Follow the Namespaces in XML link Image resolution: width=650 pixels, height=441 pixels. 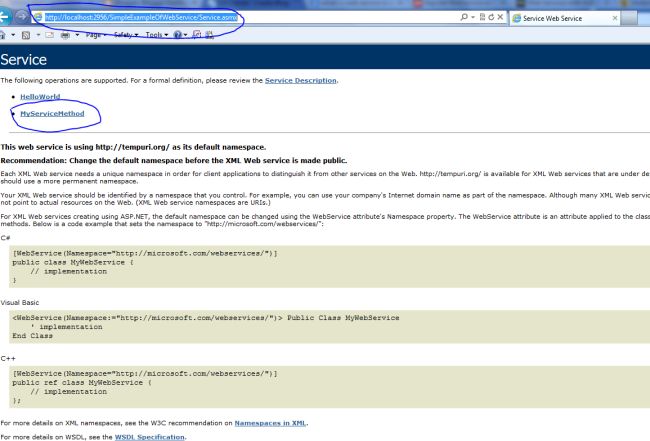270,423
